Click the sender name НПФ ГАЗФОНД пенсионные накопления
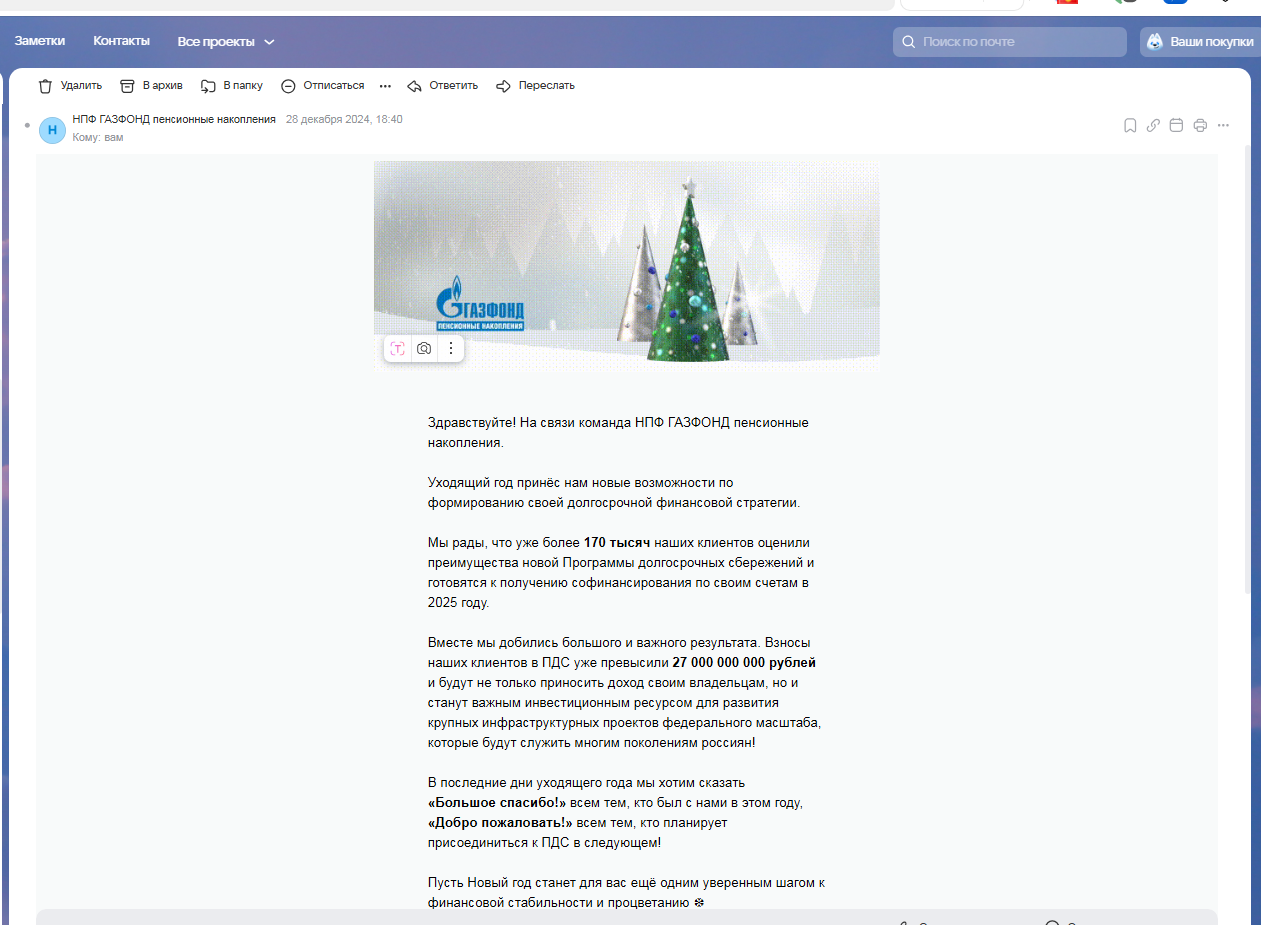Viewport: 1261px width, 925px height. click(174, 119)
